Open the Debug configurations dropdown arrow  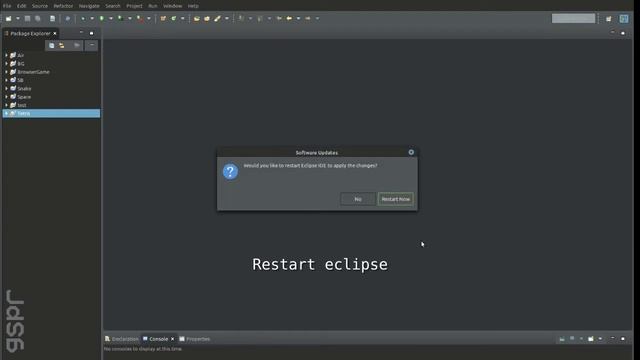pos(92,18)
